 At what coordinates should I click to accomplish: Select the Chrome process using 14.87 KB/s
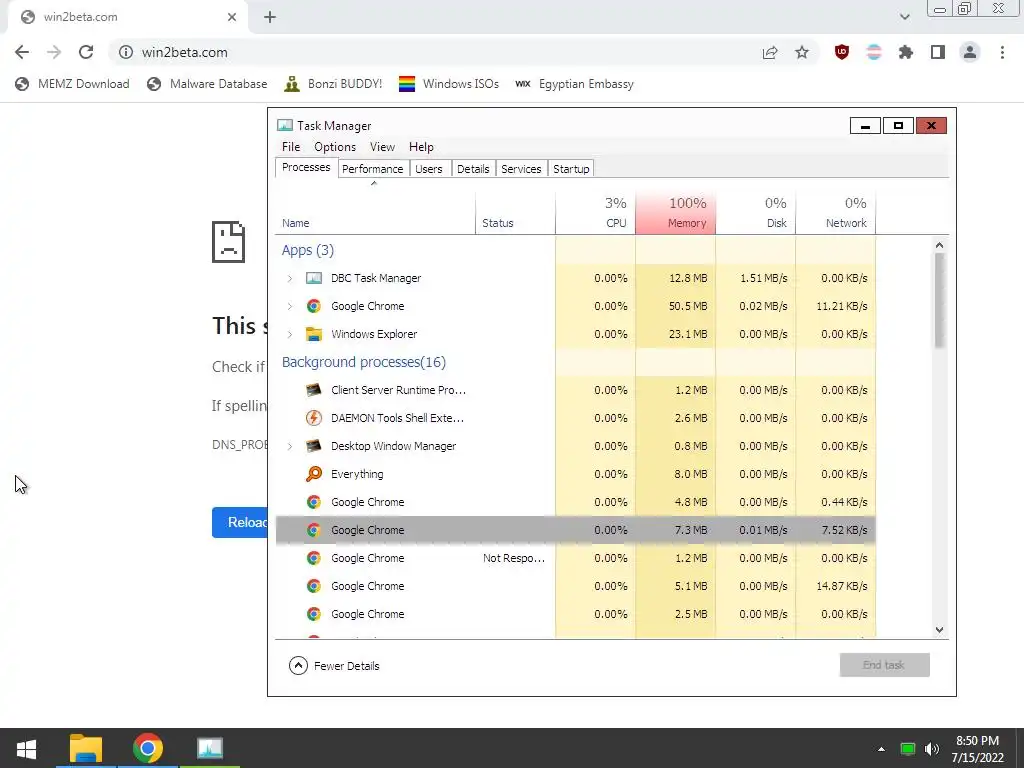point(575,586)
